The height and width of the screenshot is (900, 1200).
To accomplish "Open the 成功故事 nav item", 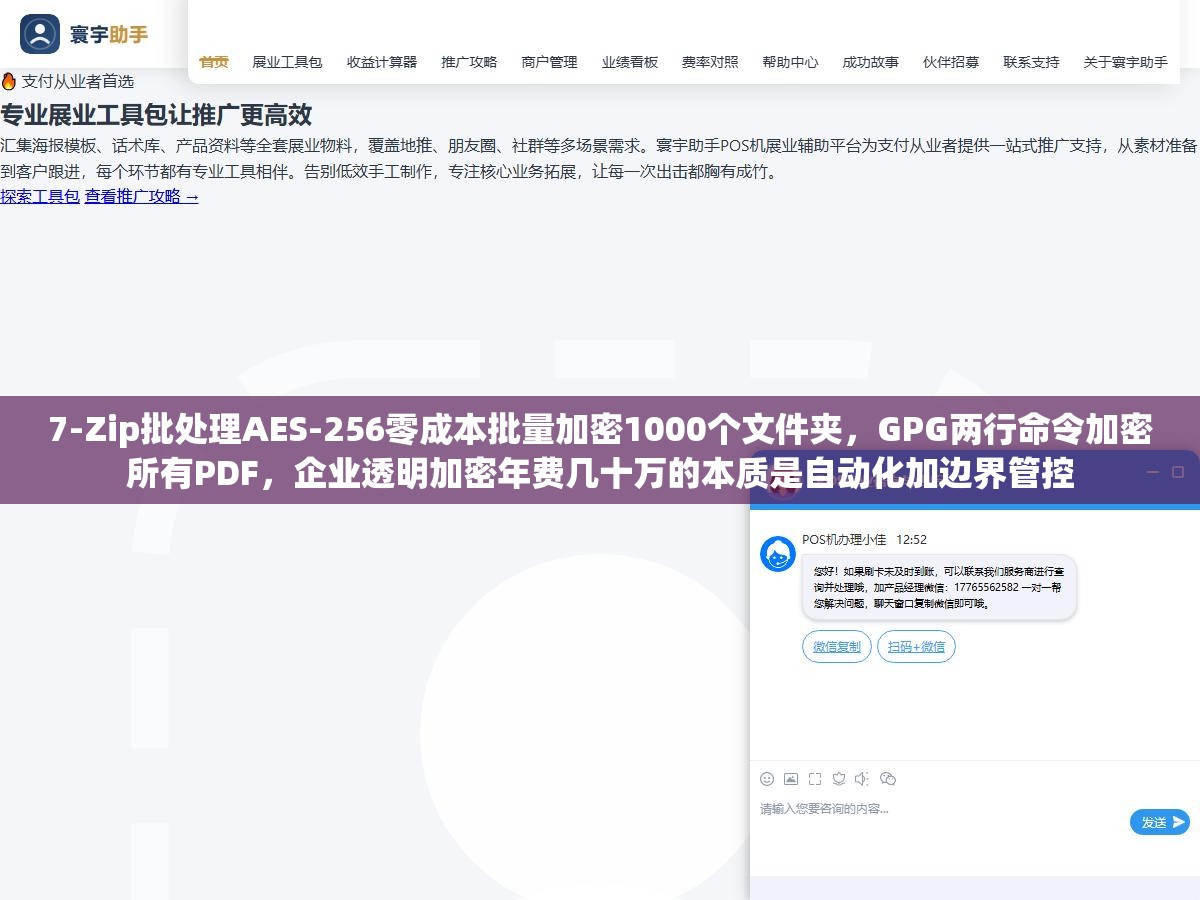I will point(870,62).
